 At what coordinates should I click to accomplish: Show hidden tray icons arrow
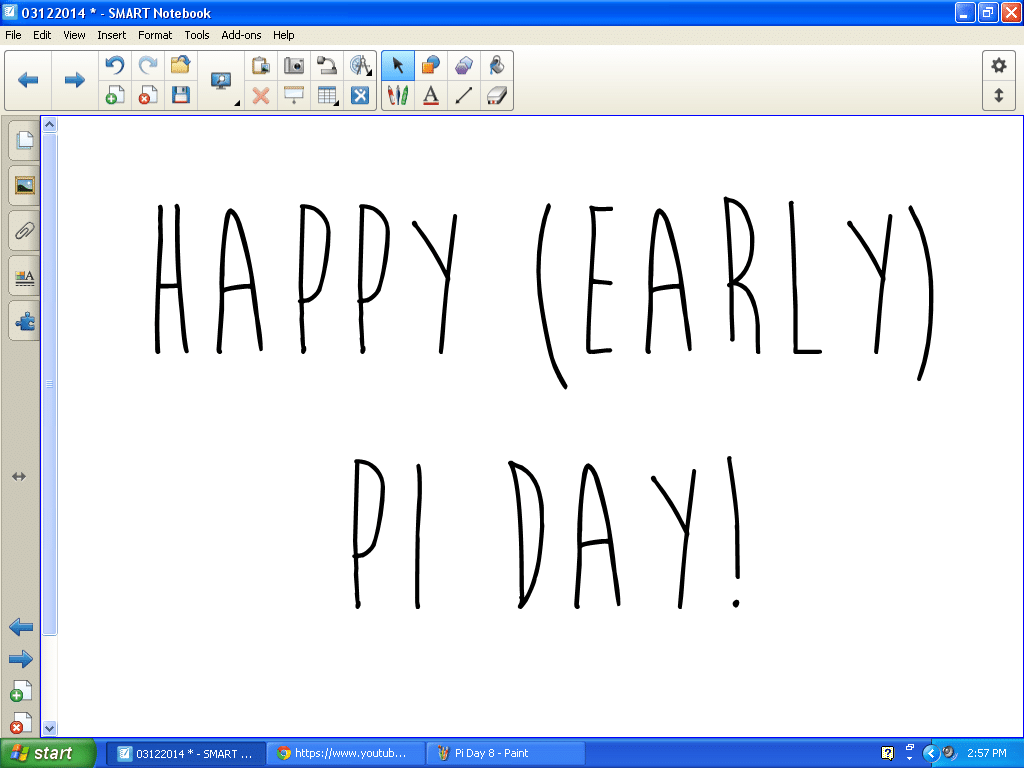[930, 754]
